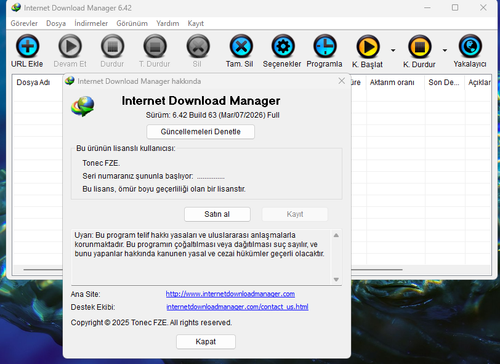This screenshot has width=500, height=364.
Task: Click the Açıklama column header
Action: tap(479, 82)
